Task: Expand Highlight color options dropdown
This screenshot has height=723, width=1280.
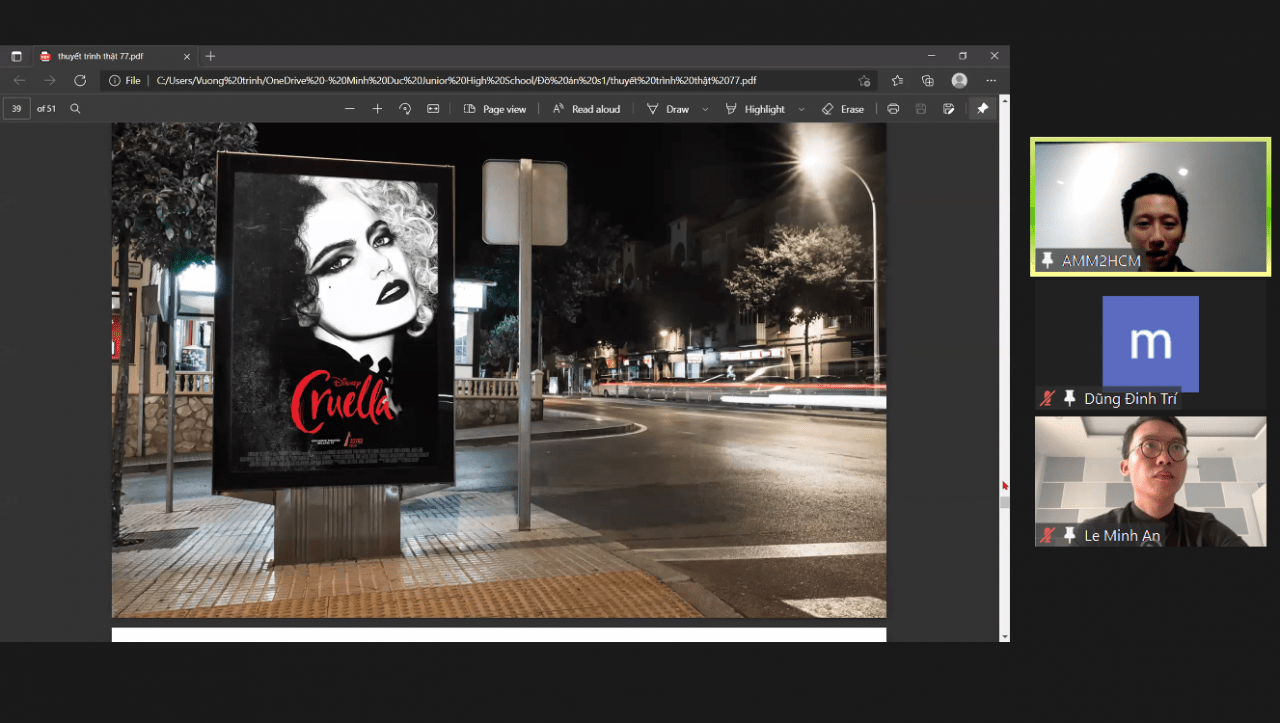Action: click(801, 109)
